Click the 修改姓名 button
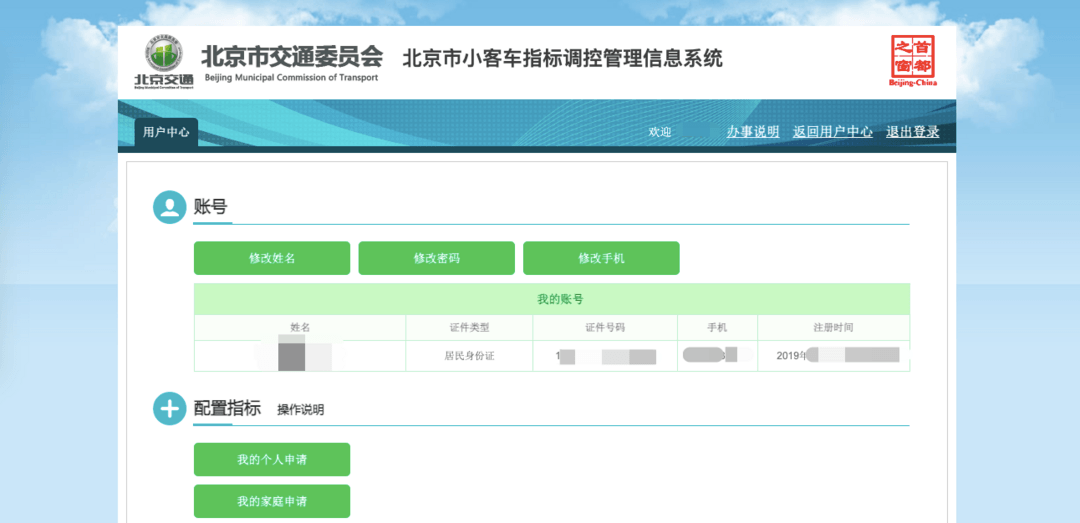Screen dimensions: 1080x523 pos(272,258)
